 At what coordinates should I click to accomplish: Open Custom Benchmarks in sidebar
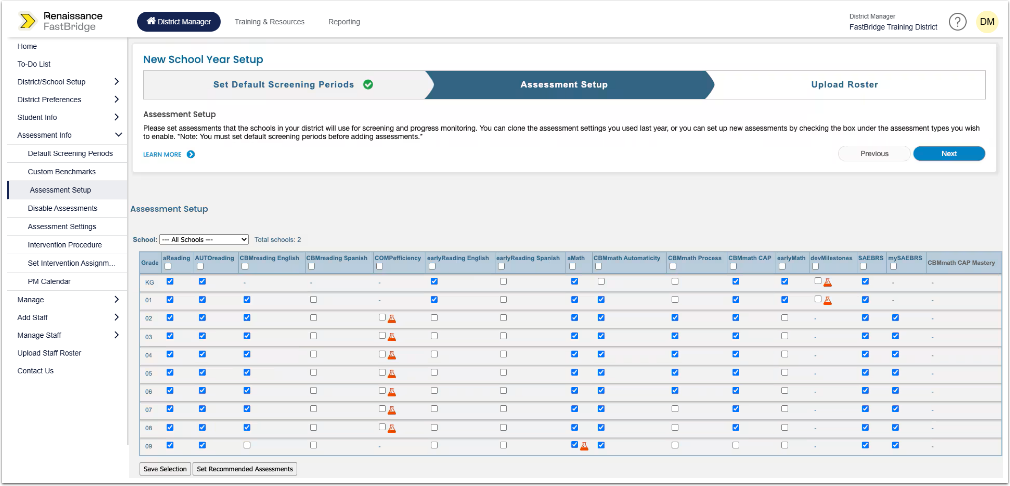pos(62,172)
